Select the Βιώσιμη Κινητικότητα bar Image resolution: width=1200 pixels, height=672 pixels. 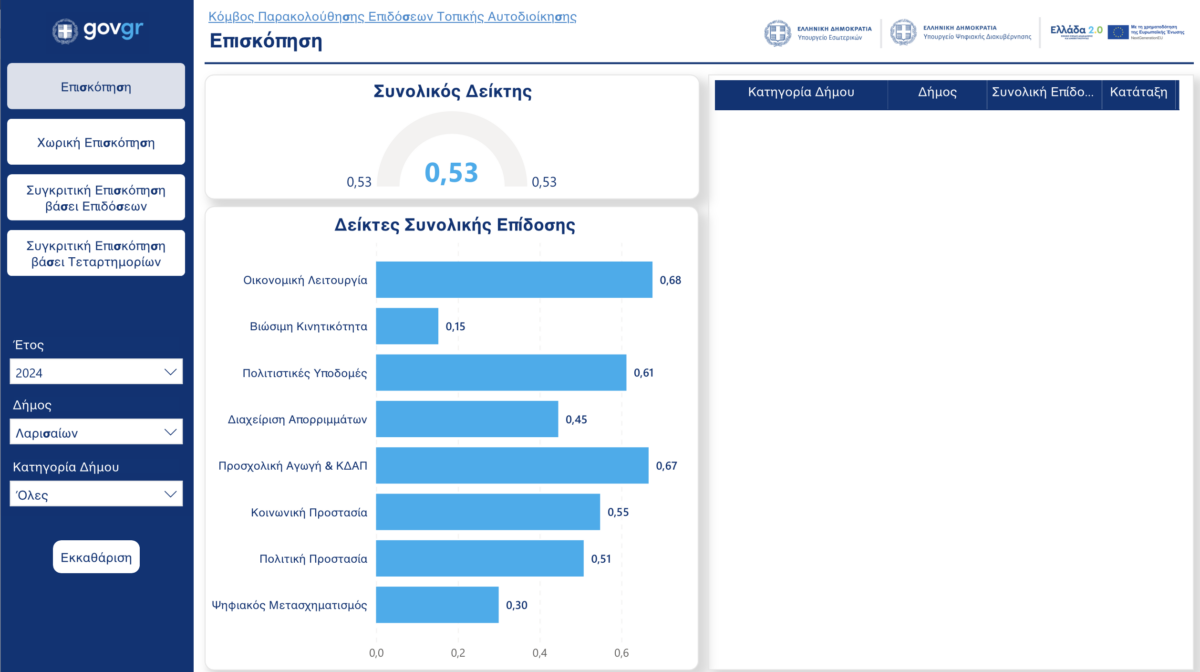407,326
